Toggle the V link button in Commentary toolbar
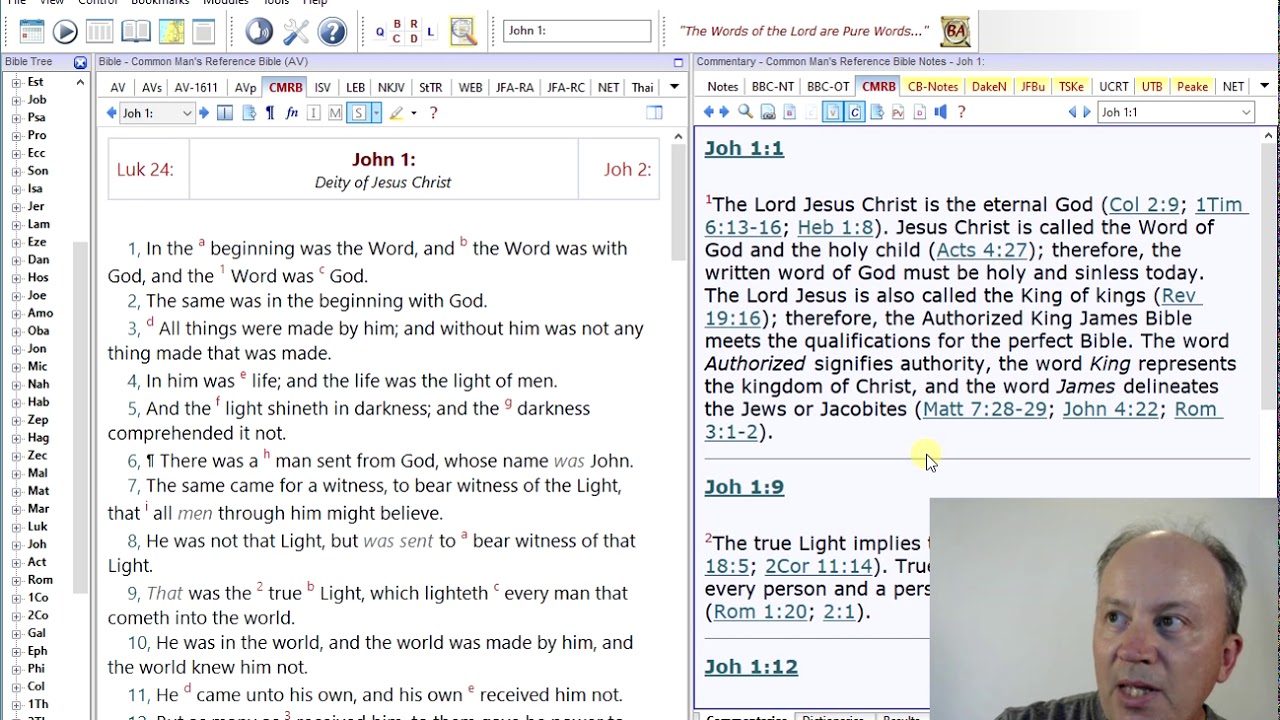 [x=832, y=112]
